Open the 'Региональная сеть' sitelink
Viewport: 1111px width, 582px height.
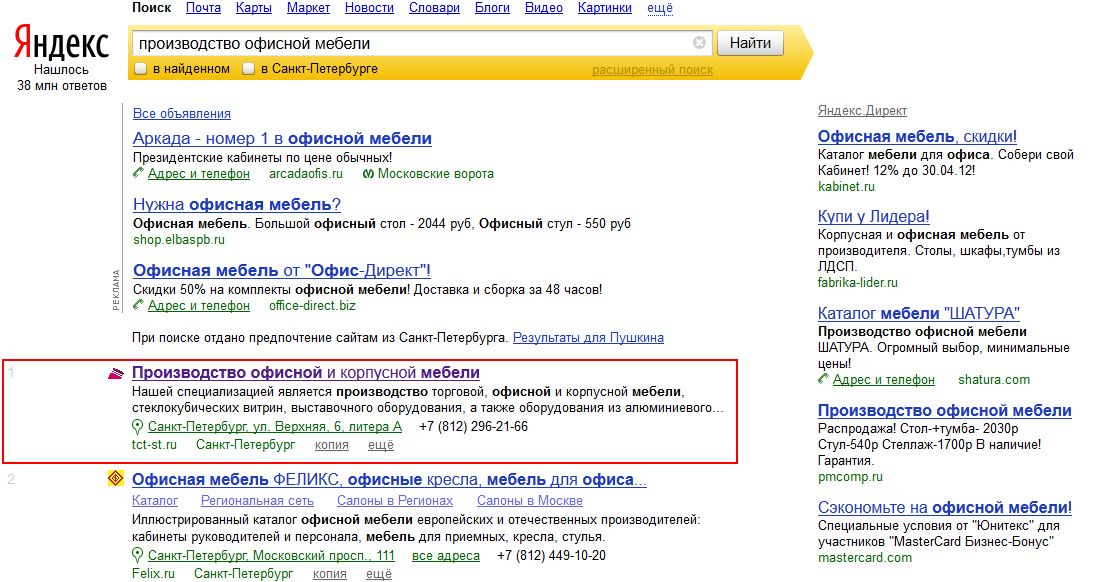257,500
